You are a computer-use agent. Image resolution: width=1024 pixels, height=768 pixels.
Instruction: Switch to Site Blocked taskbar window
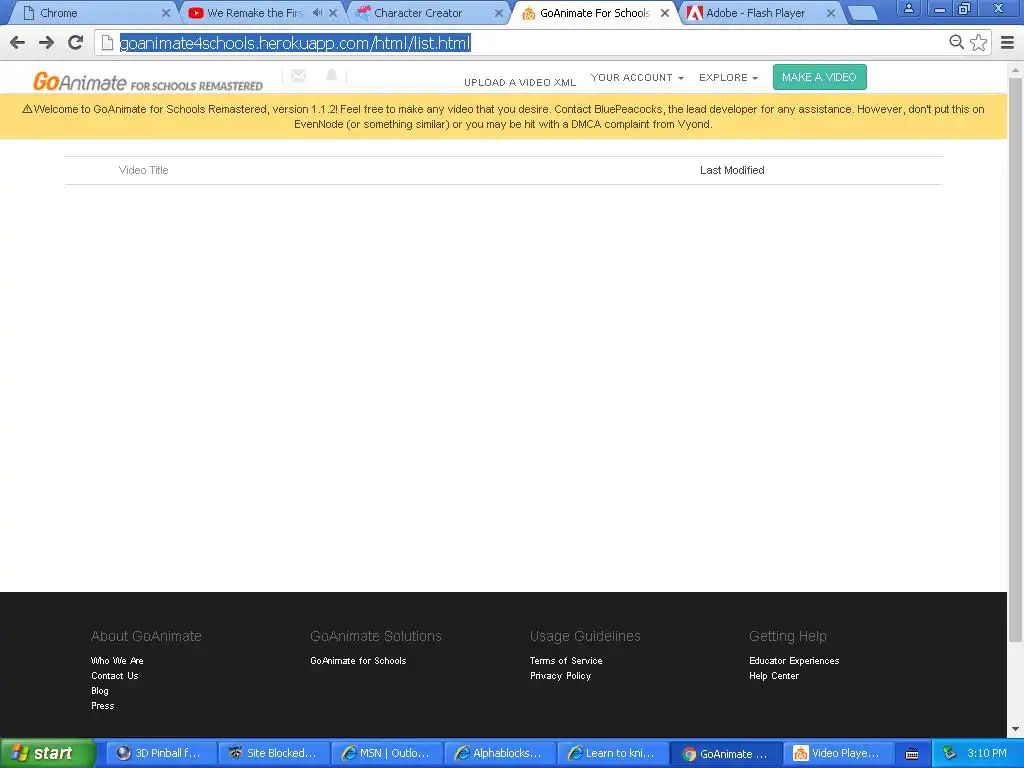click(273, 753)
